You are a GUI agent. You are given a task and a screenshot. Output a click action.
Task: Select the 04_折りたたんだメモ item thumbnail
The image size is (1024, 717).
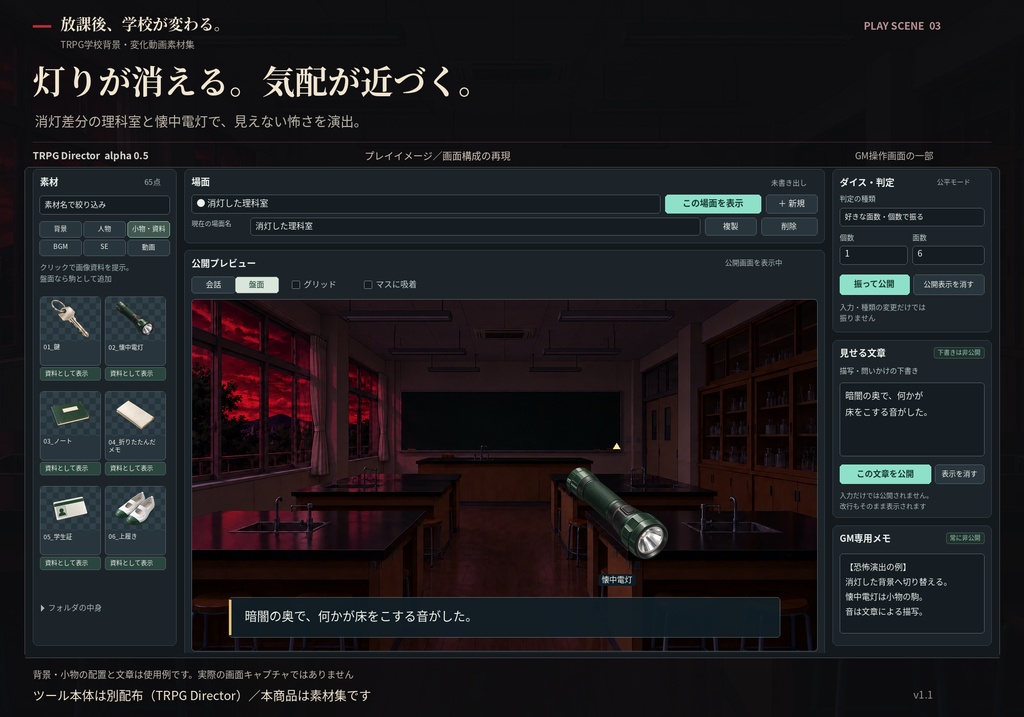(135, 425)
